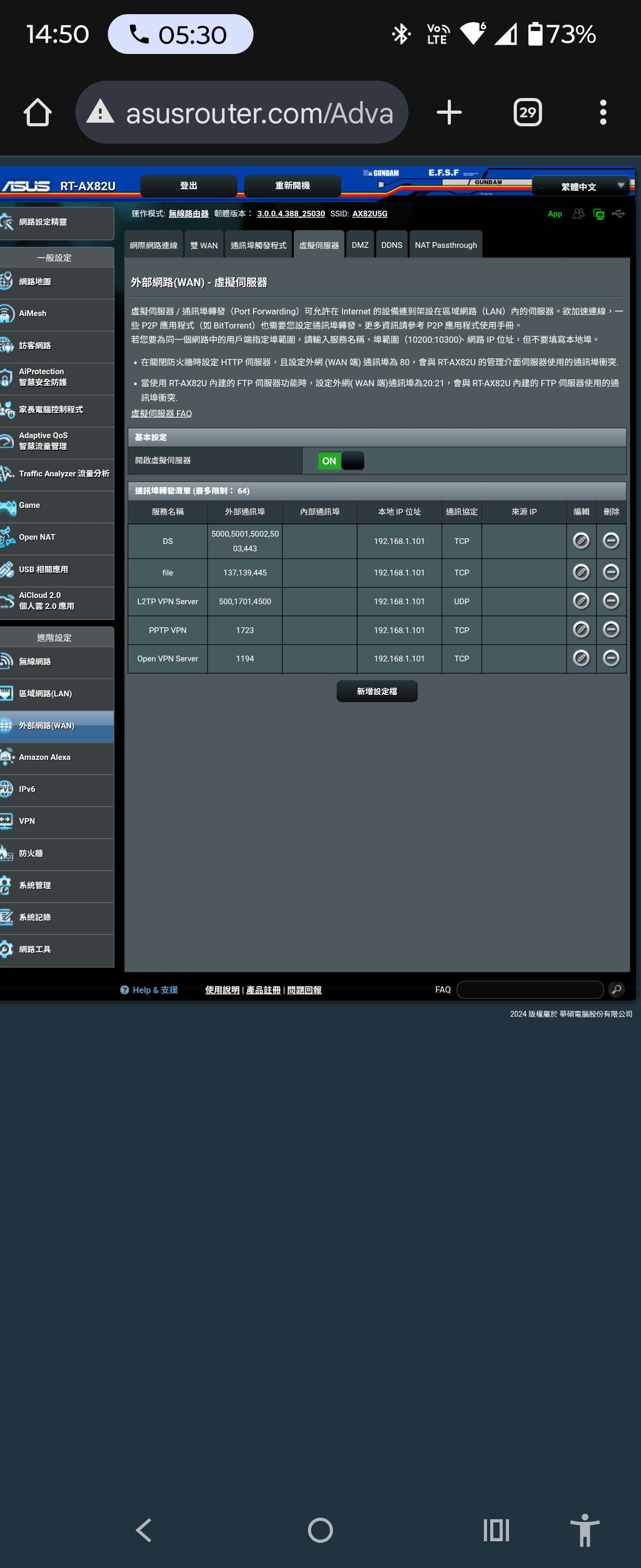Viewport: 641px width, 1568px height.
Task: Click the 新增設定檔 button
Action: (377, 691)
